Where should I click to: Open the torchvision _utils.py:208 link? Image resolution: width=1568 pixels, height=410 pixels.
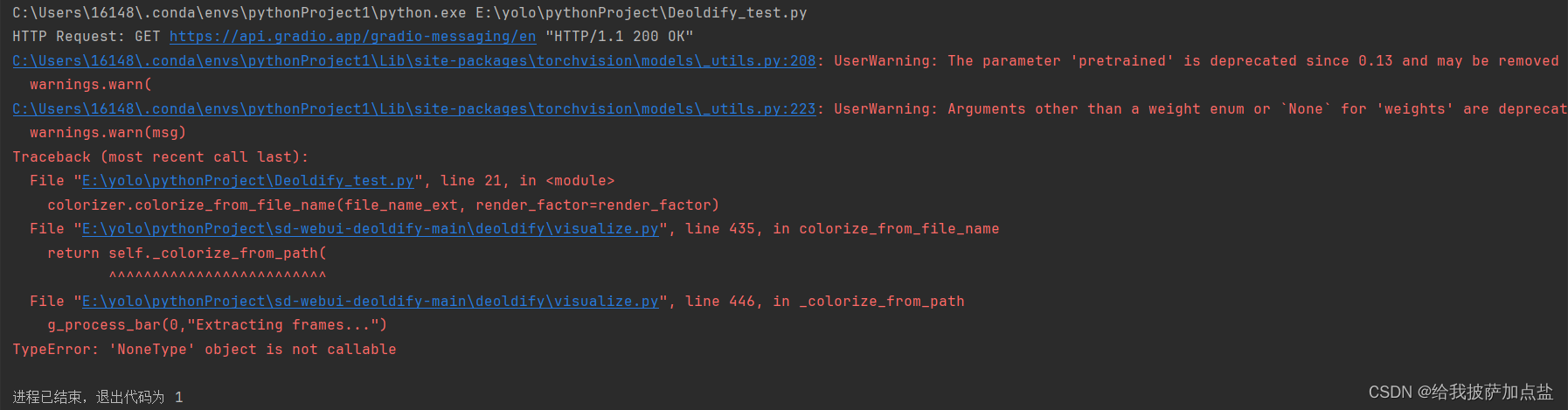pyautogui.click(x=414, y=61)
